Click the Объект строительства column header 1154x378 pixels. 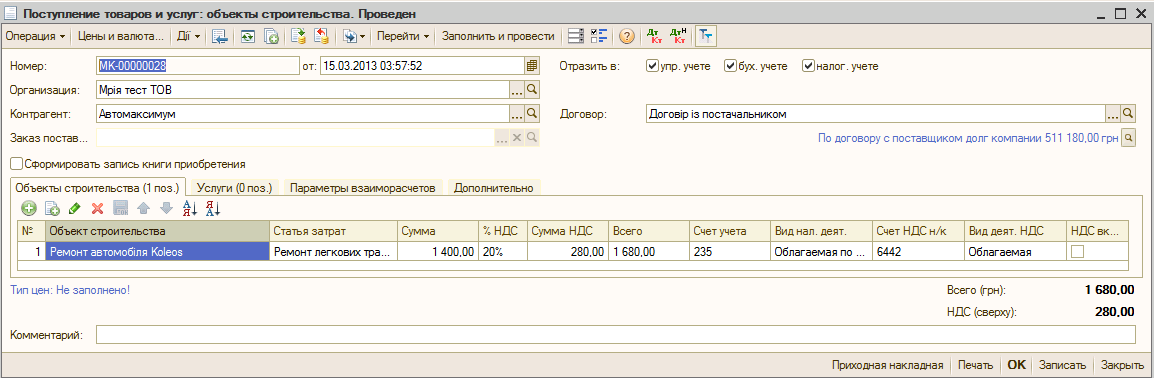[157, 231]
